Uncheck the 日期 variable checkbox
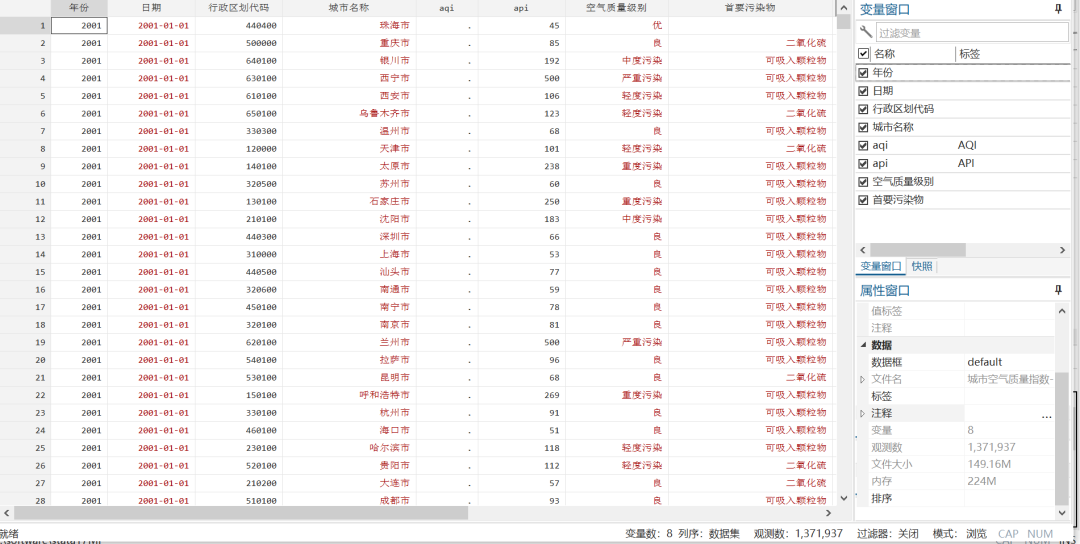Viewport: 1080px width, 544px height. tap(863, 91)
